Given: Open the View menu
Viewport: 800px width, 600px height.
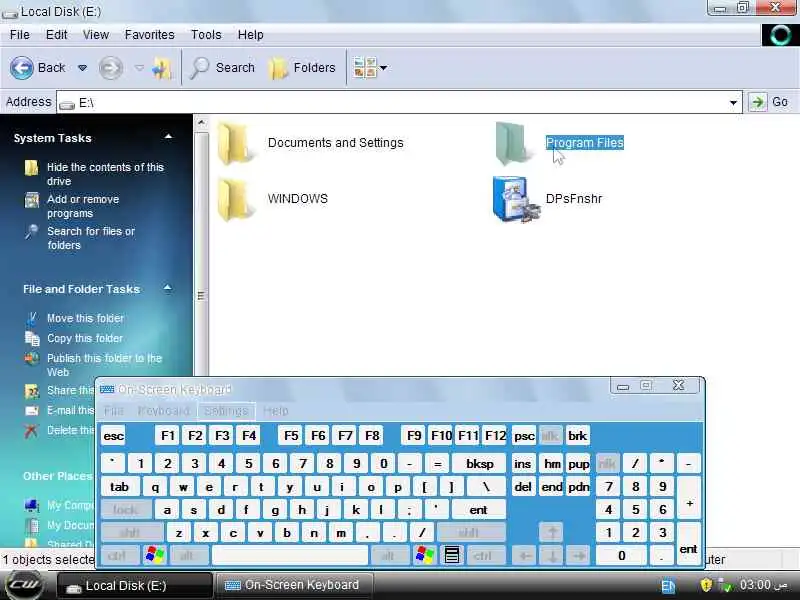Looking at the screenshot, I should pos(96,35).
